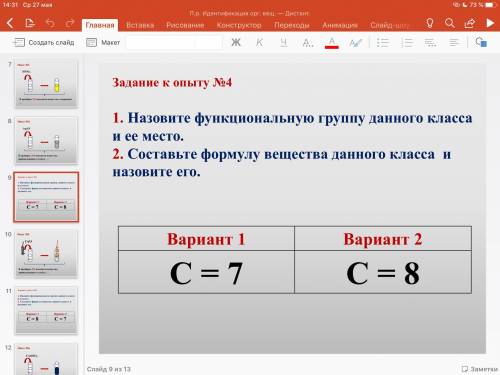Click the 'Вариант 1' table cell
The height and width of the screenshot is (375, 500).
pos(206,239)
